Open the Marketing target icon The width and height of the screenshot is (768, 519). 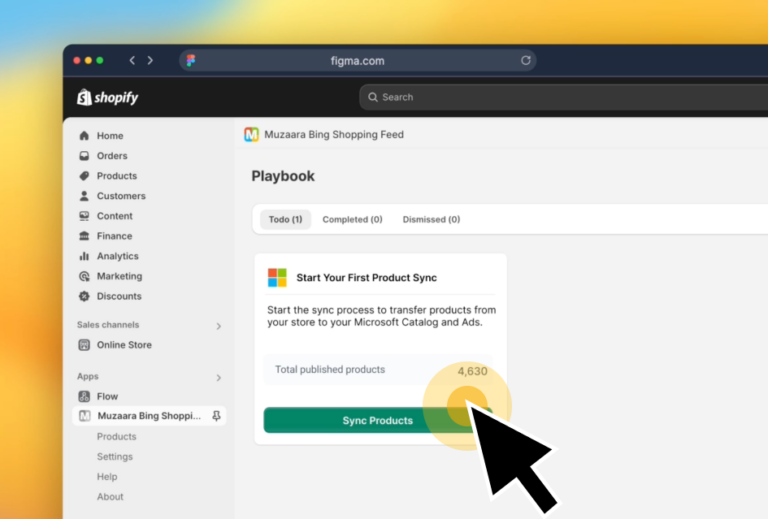pyautogui.click(x=84, y=276)
